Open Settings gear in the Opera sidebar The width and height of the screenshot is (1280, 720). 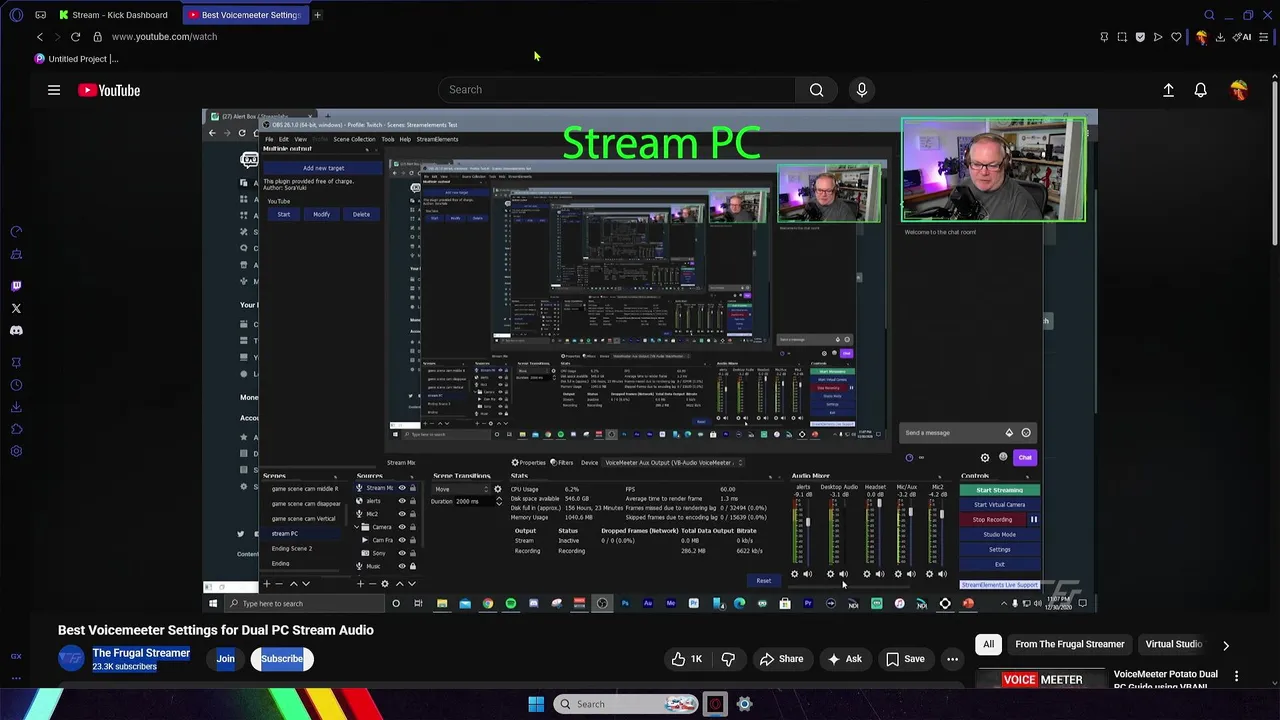coord(16,451)
